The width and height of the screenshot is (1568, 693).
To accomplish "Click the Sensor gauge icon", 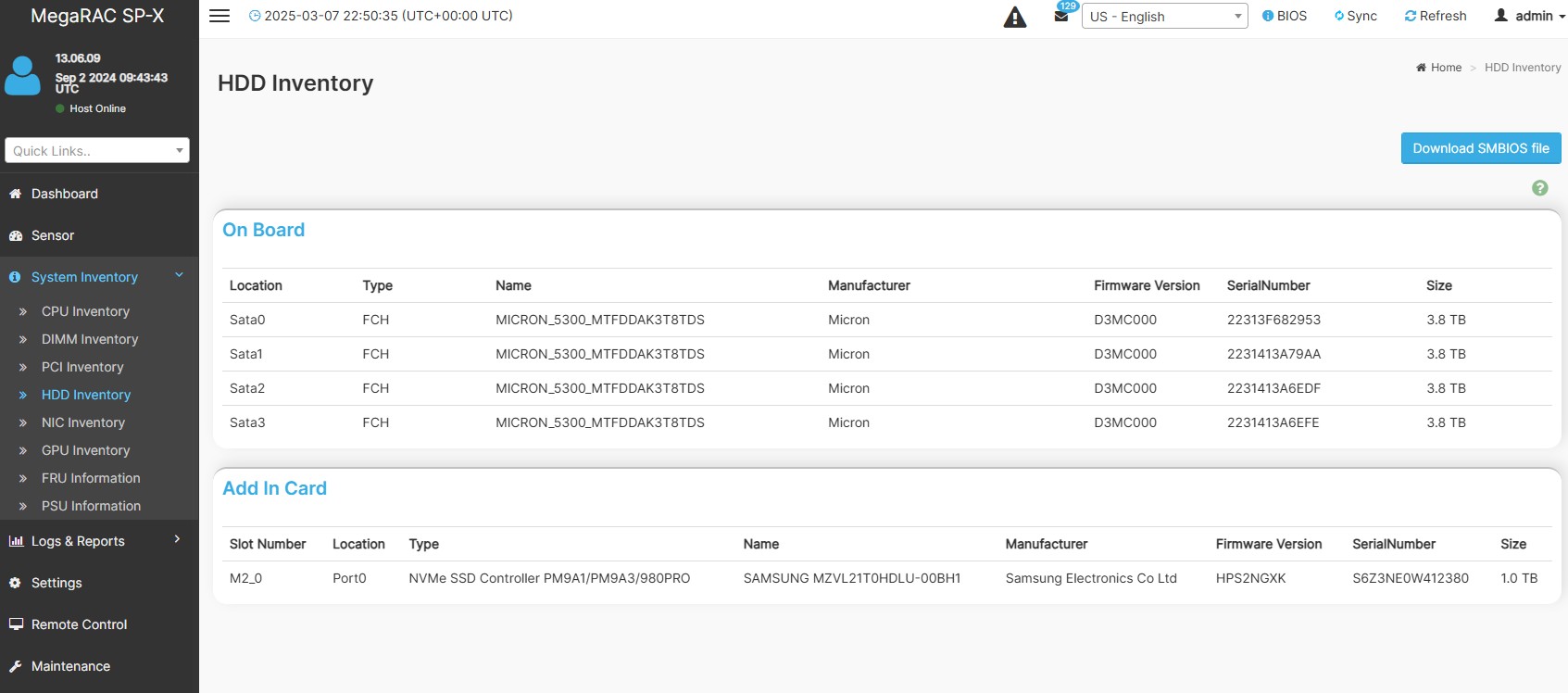I will coord(15,235).
